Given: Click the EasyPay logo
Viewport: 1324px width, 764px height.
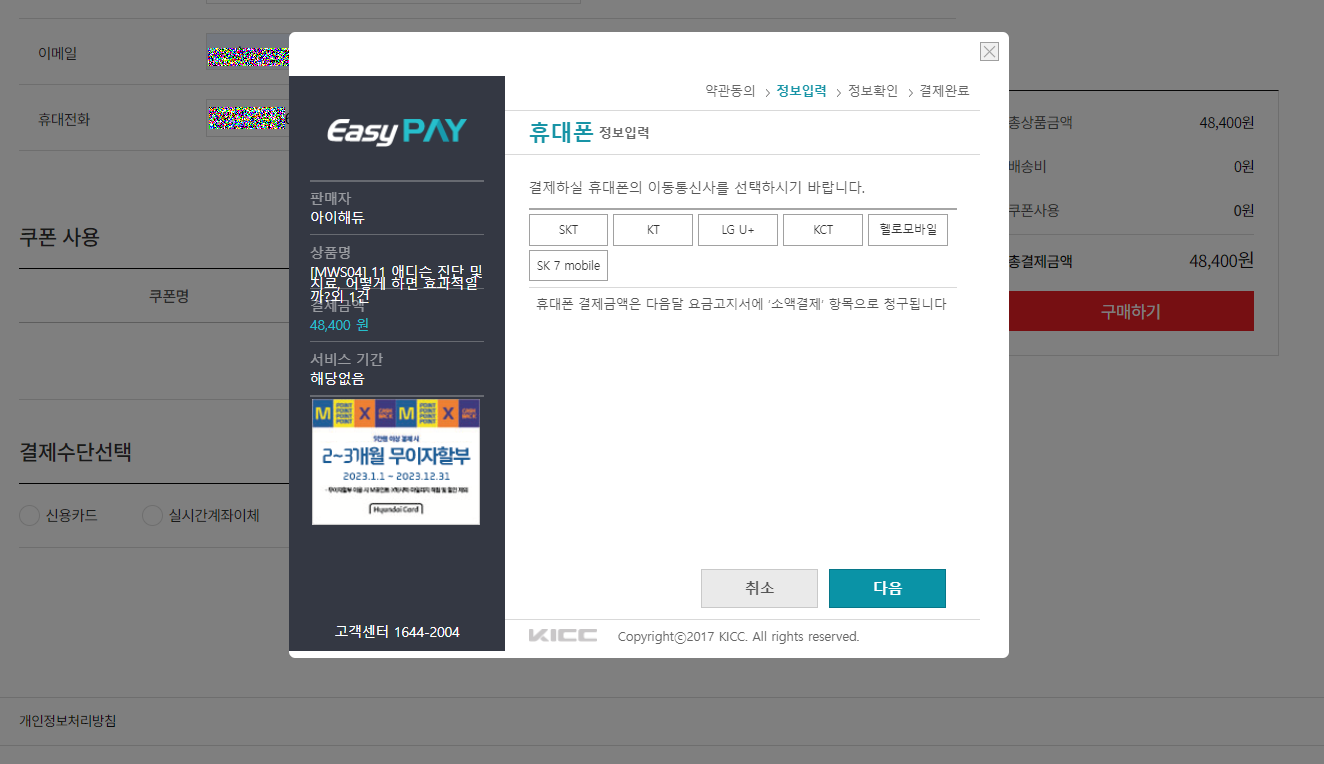Looking at the screenshot, I should (x=397, y=131).
